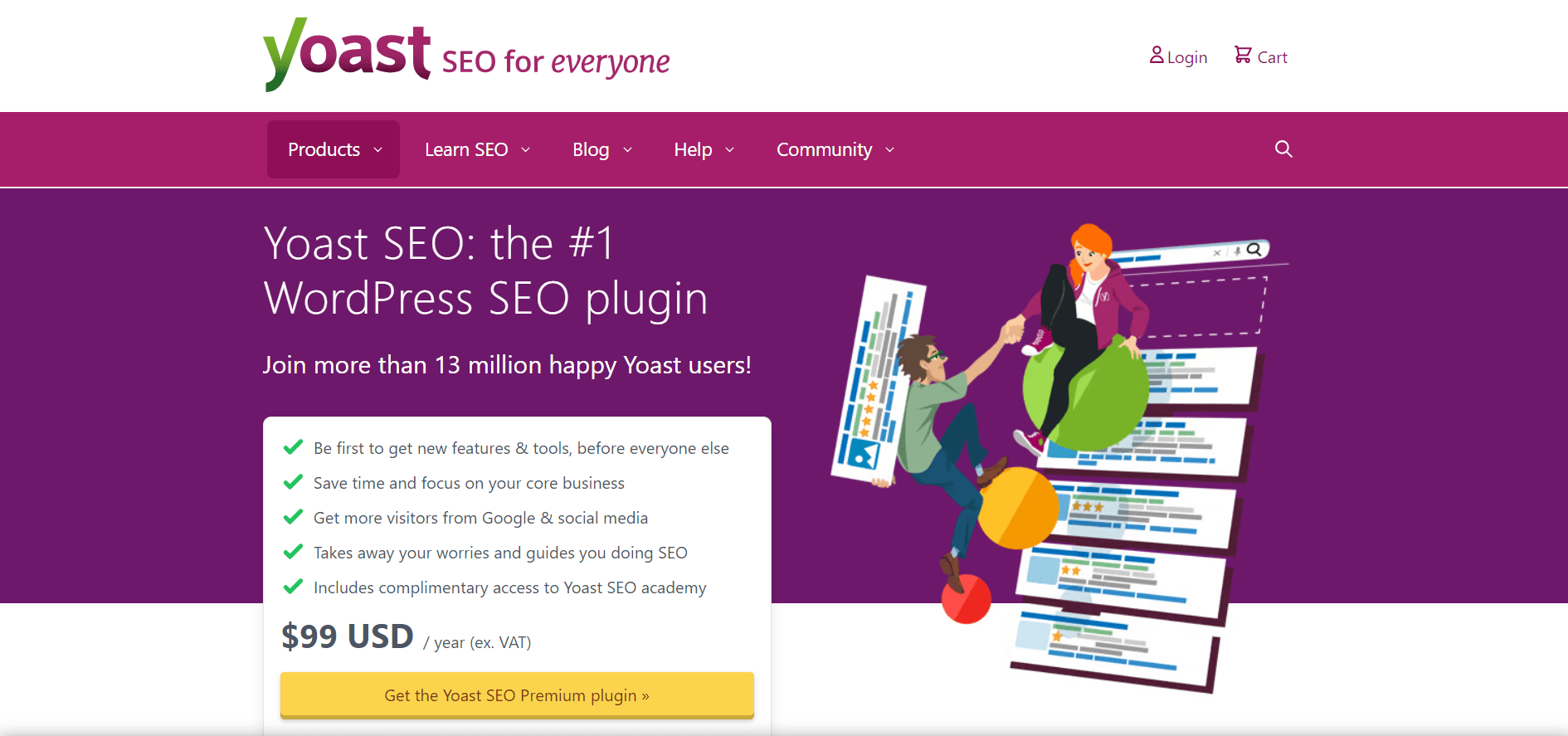1568x736 pixels.
Task: Expand the Community dropdown chevron
Action: (x=889, y=150)
